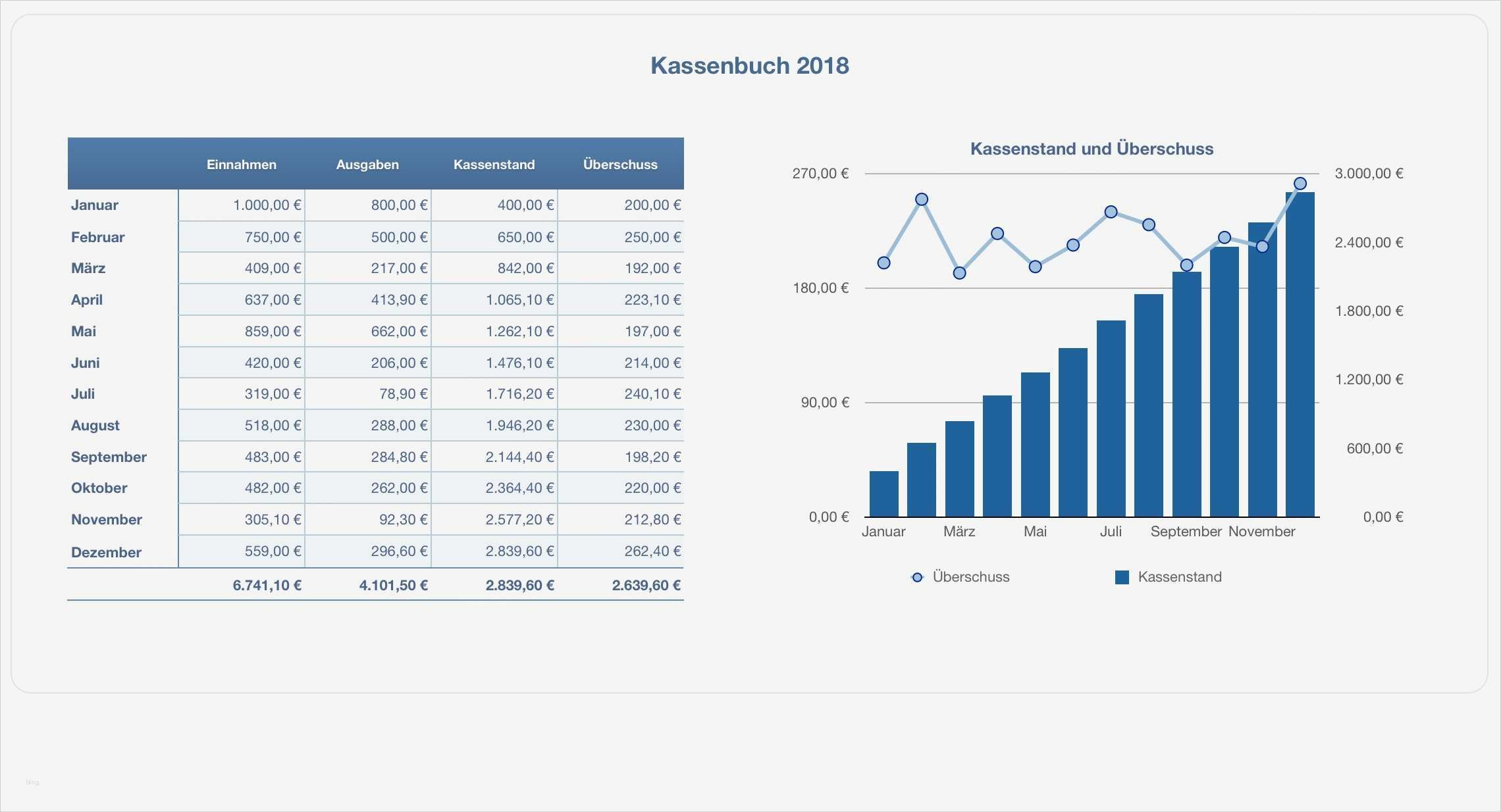The height and width of the screenshot is (812, 1501).
Task: Click the Kassenstand legend square swatch
Action: click(1122, 577)
